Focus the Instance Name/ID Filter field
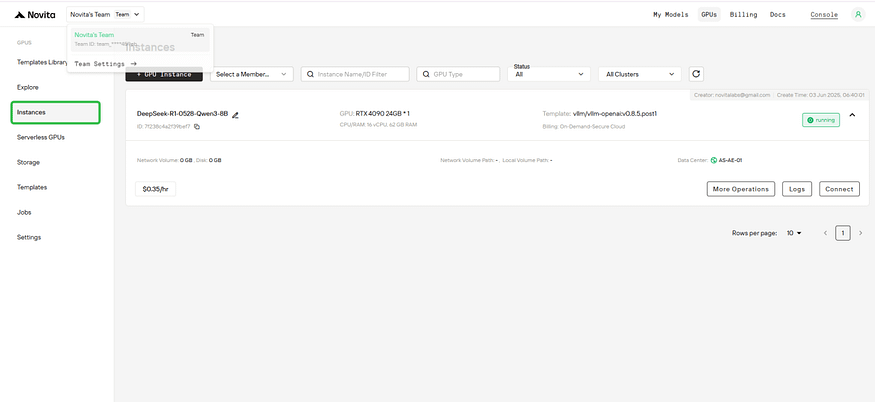Screen dimensions: 875x402 click(355, 74)
